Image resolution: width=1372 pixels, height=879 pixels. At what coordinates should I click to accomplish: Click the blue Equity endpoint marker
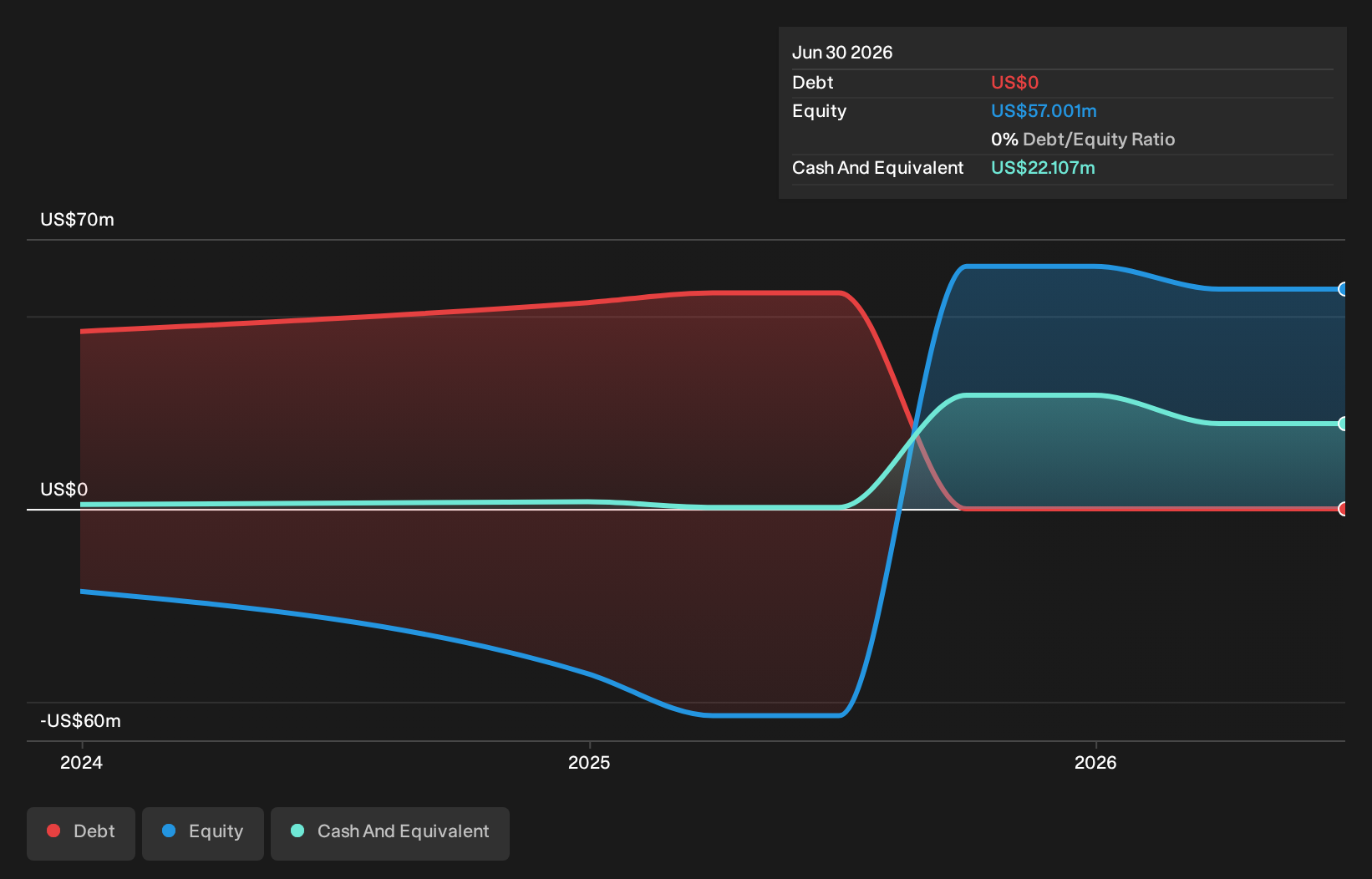1343,289
